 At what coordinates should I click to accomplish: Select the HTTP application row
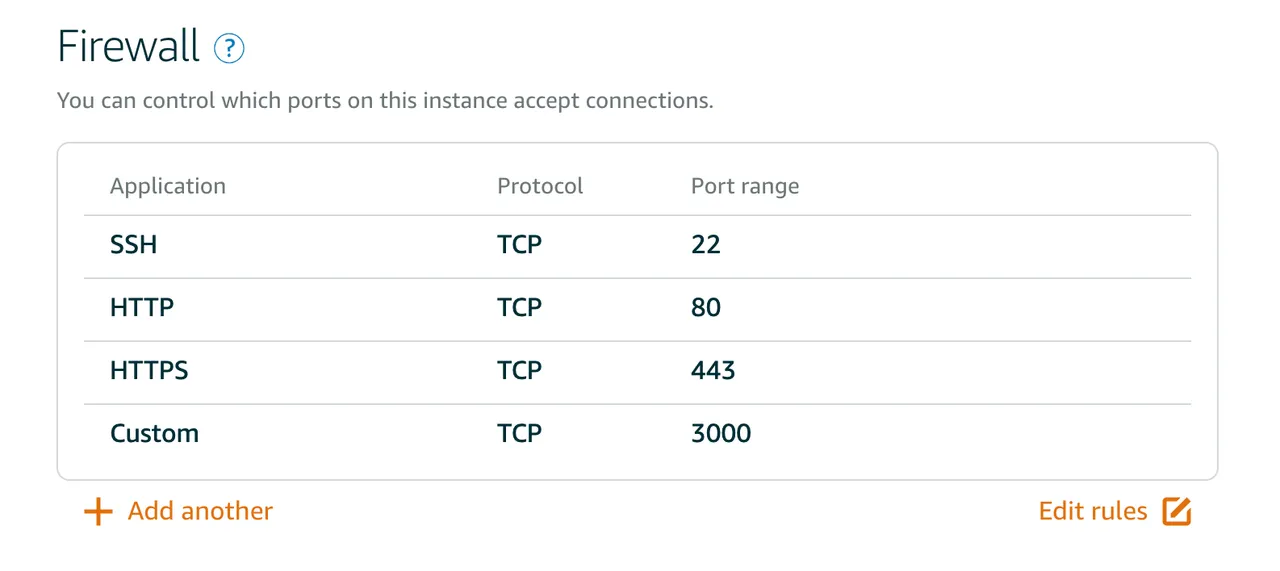(637, 309)
